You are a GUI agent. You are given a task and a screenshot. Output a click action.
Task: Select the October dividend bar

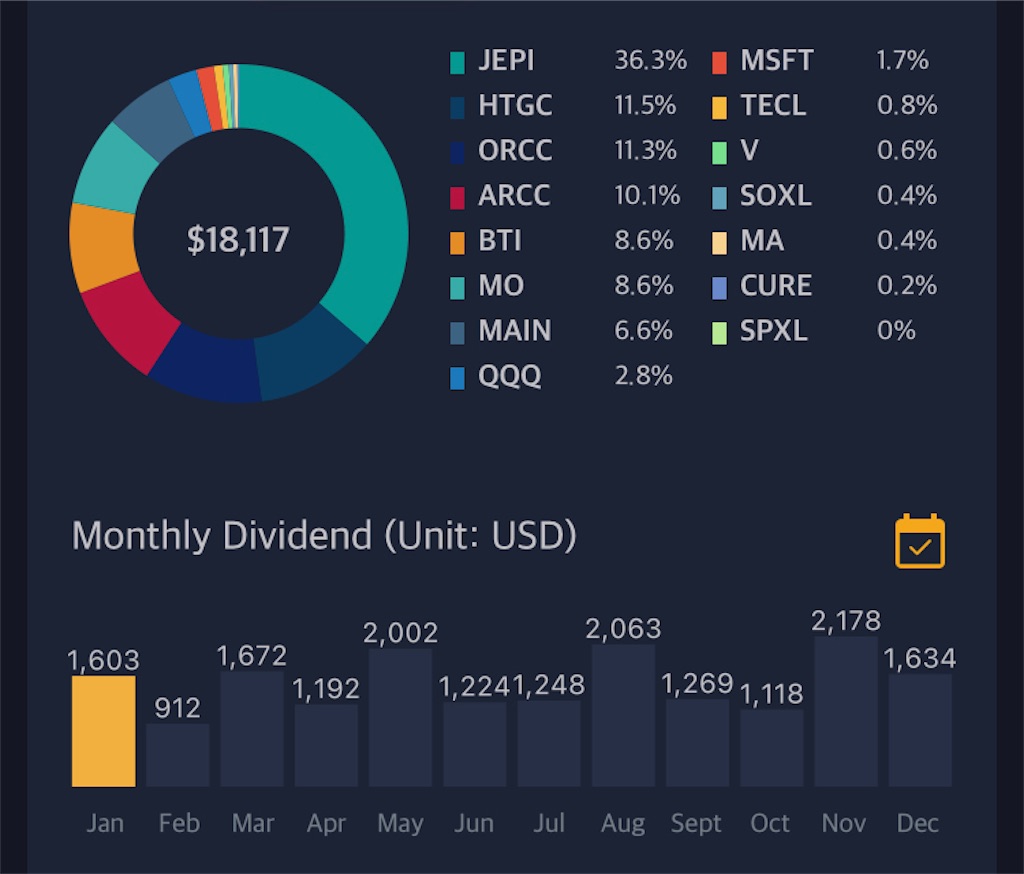pyautogui.click(x=772, y=748)
